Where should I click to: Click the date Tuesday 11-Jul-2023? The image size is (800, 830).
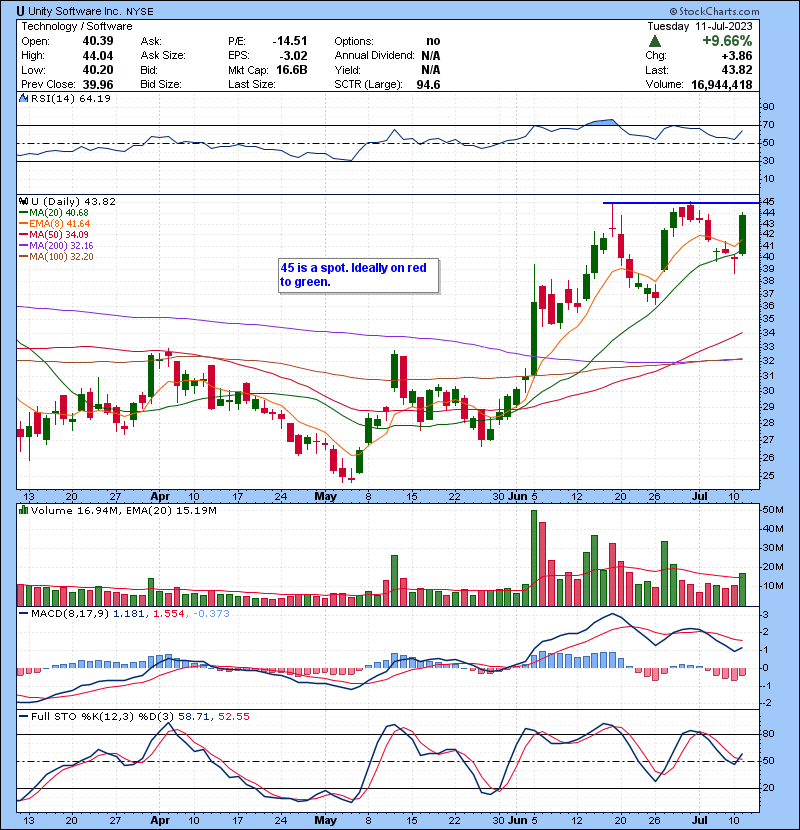coord(699,26)
